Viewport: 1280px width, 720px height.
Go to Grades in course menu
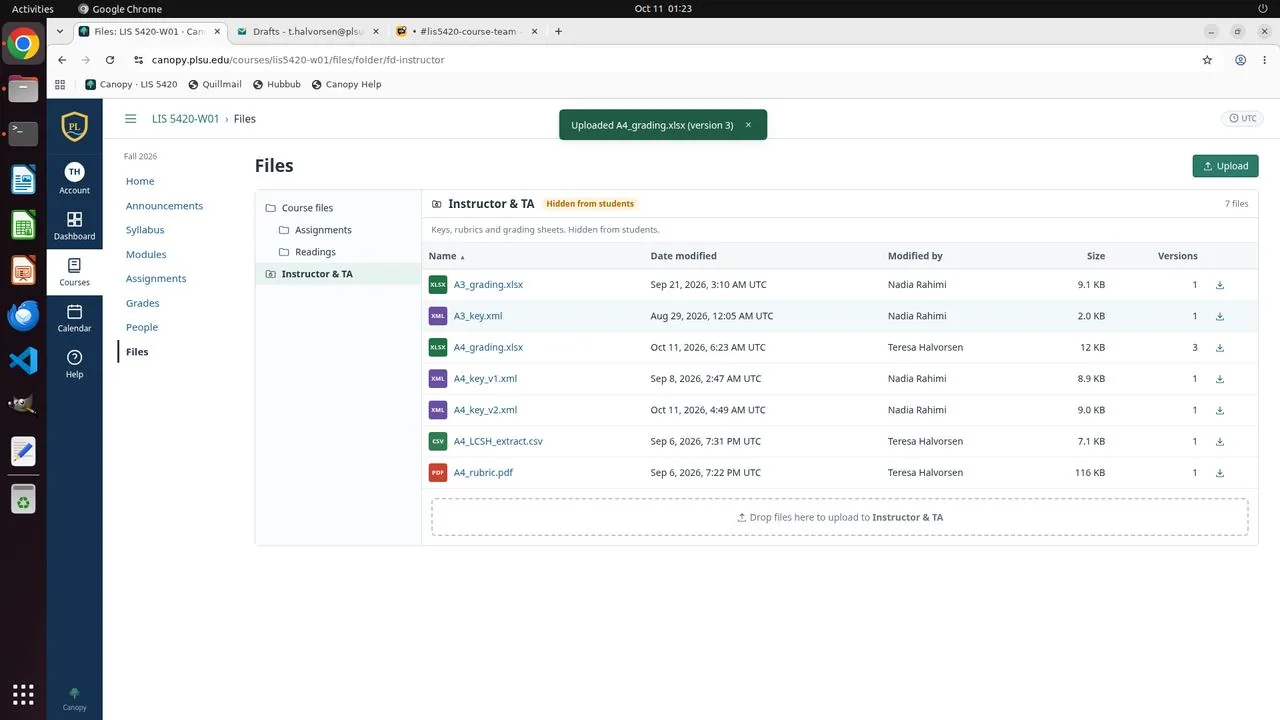(x=142, y=303)
